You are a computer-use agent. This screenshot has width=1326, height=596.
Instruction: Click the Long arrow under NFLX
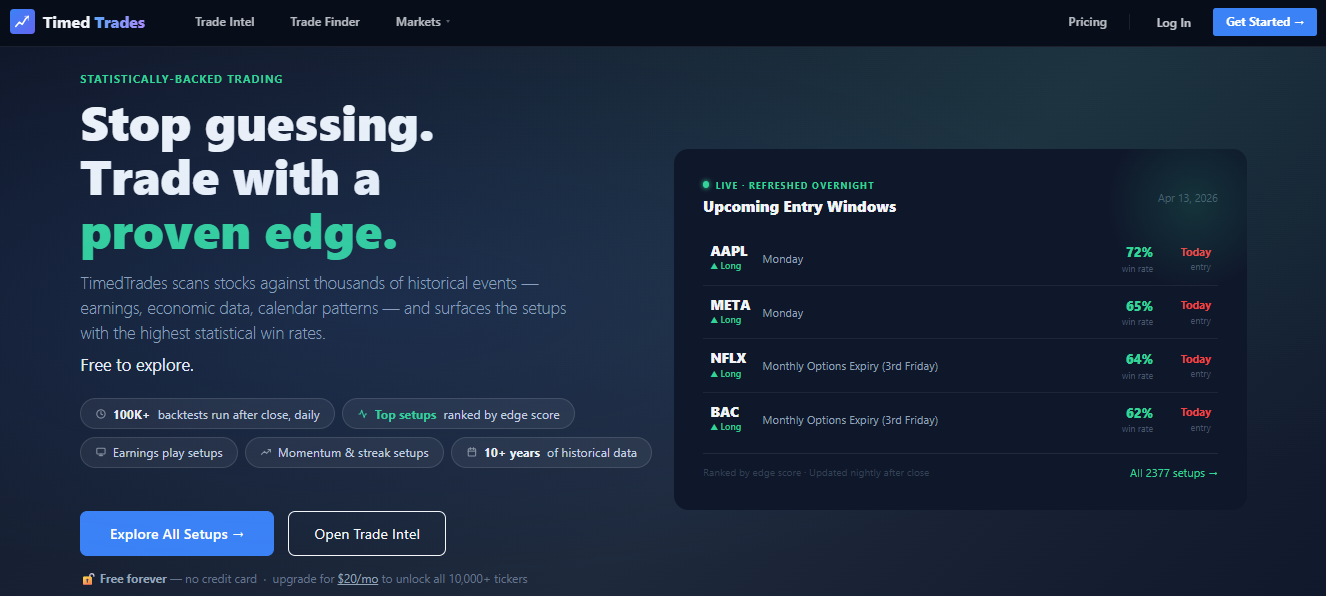(714, 374)
